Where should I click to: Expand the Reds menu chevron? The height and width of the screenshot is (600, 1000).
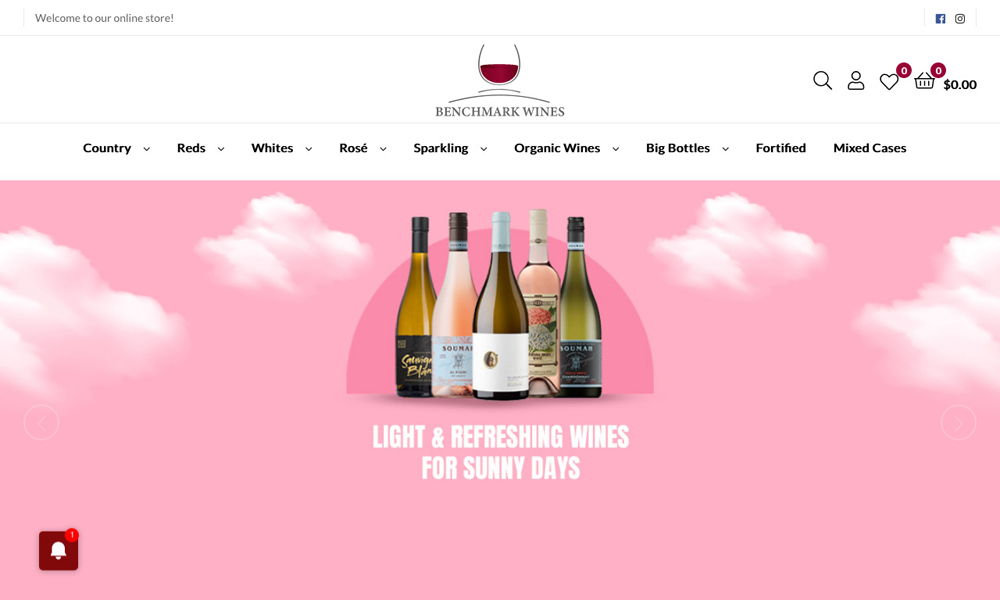221,149
